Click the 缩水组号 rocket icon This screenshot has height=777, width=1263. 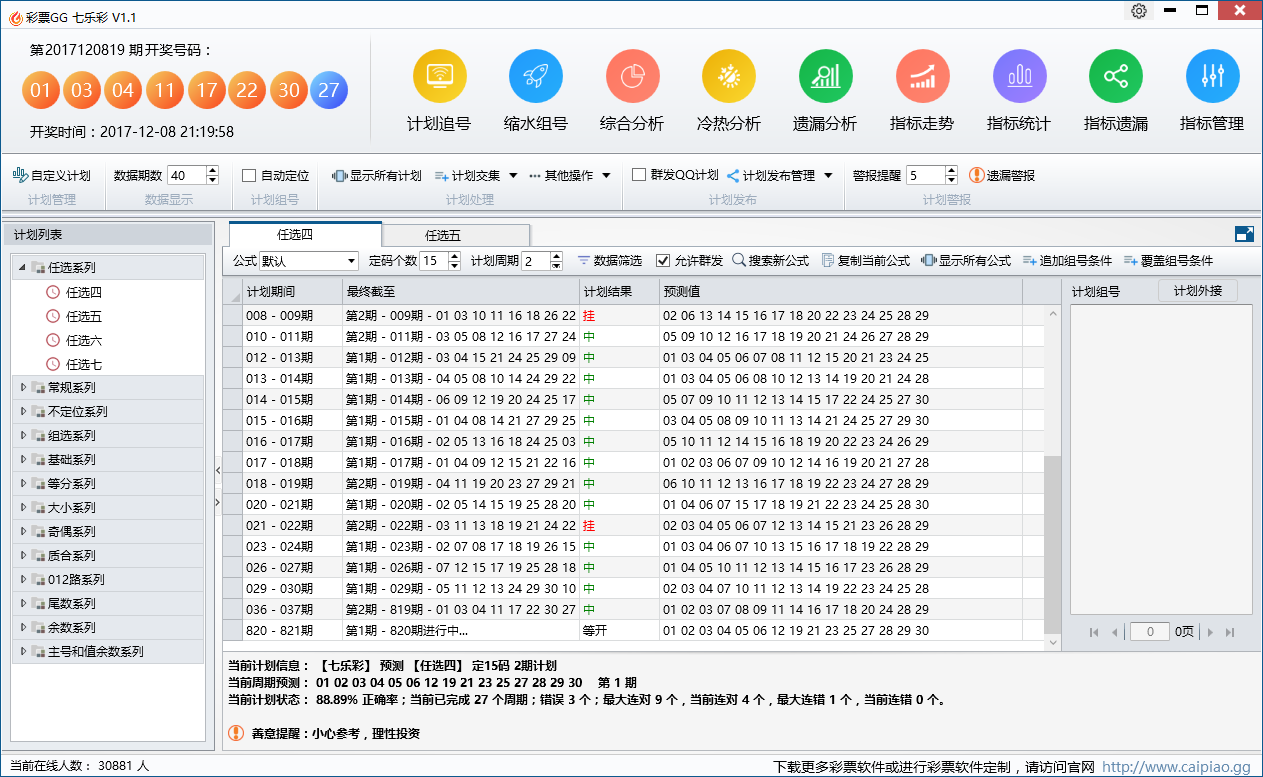pos(535,77)
